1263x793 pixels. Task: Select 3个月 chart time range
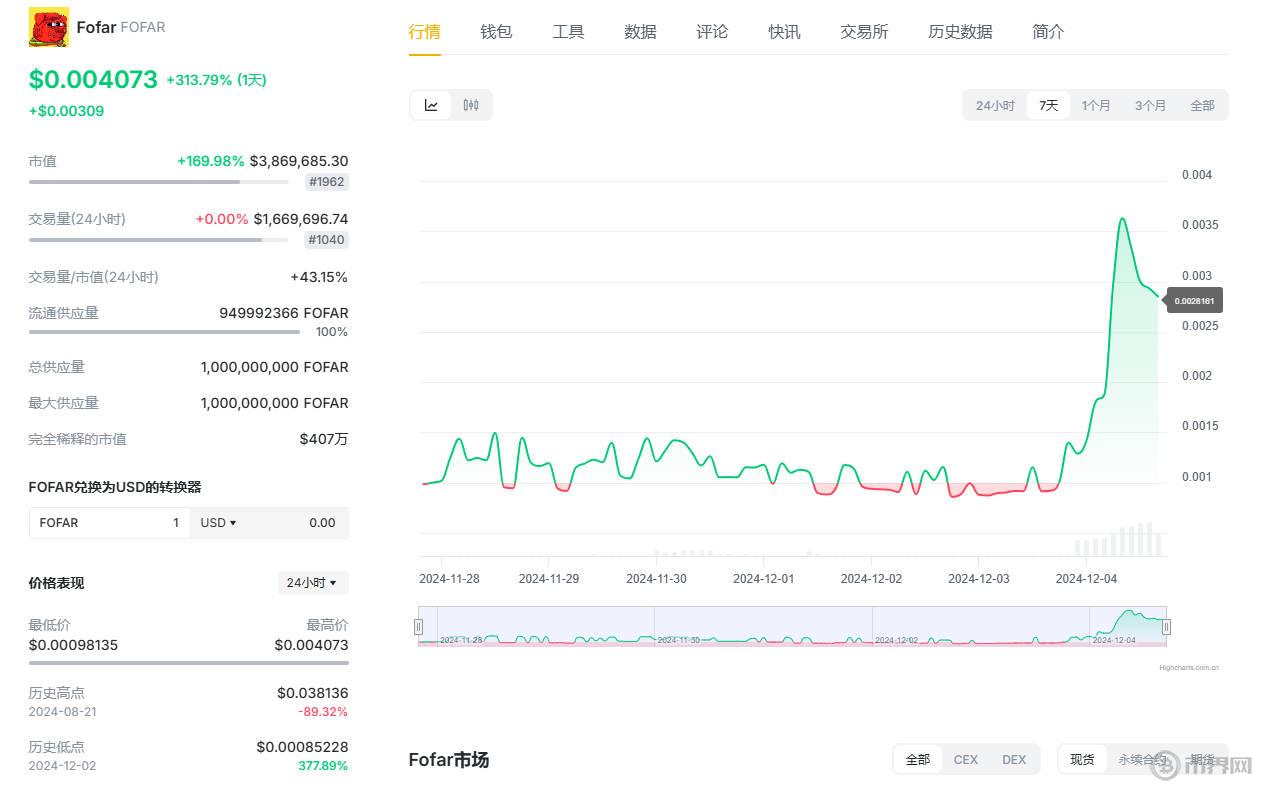click(x=1150, y=105)
